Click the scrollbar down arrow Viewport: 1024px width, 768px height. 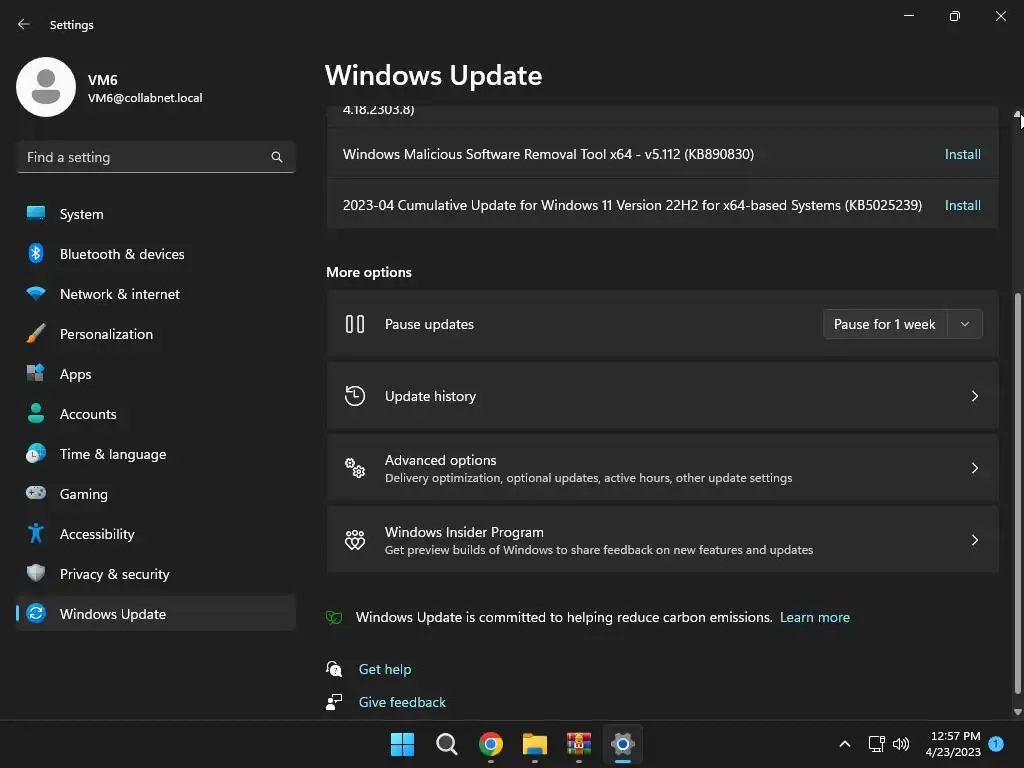[1017, 712]
